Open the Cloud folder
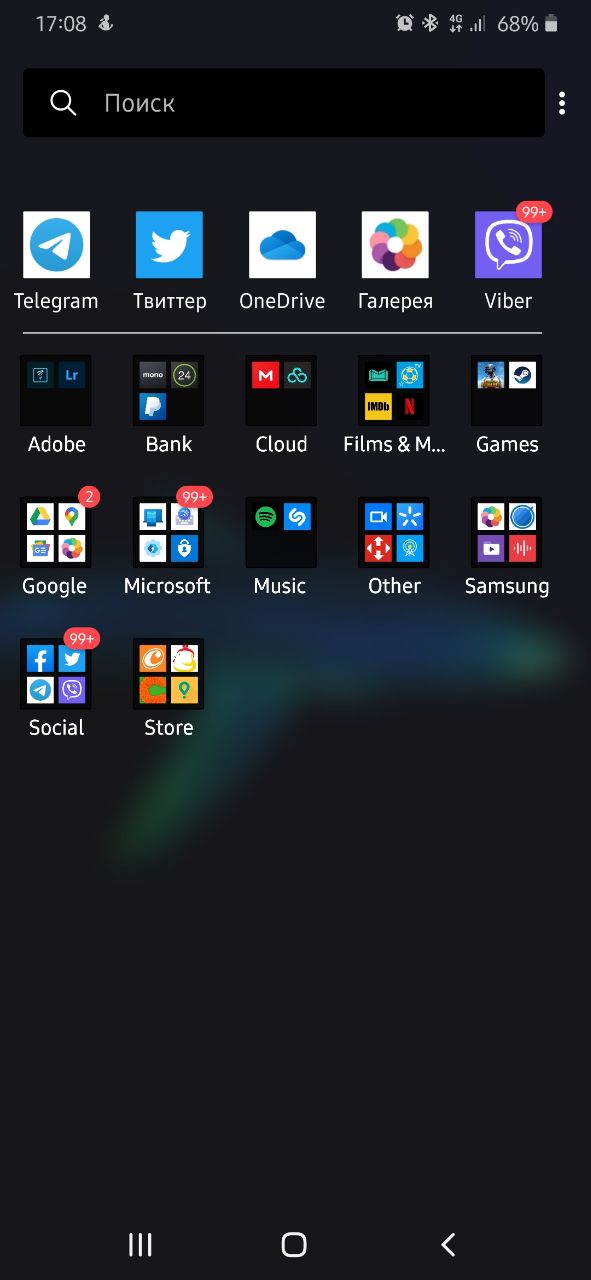The height and width of the screenshot is (1280, 591). click(282, 391)
